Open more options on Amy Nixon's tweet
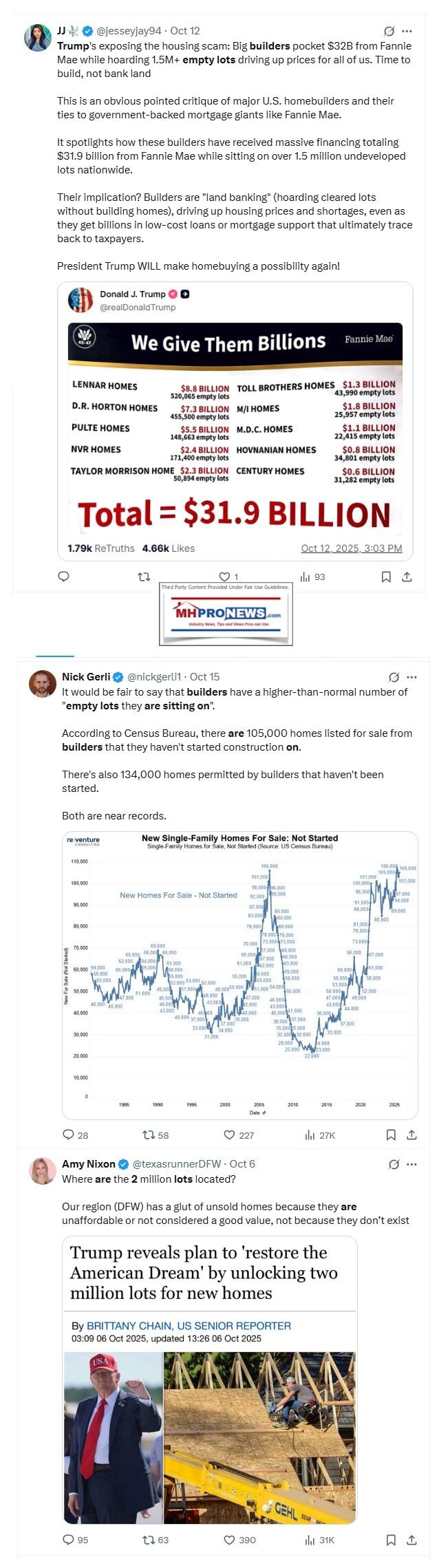 point(411,1164)
